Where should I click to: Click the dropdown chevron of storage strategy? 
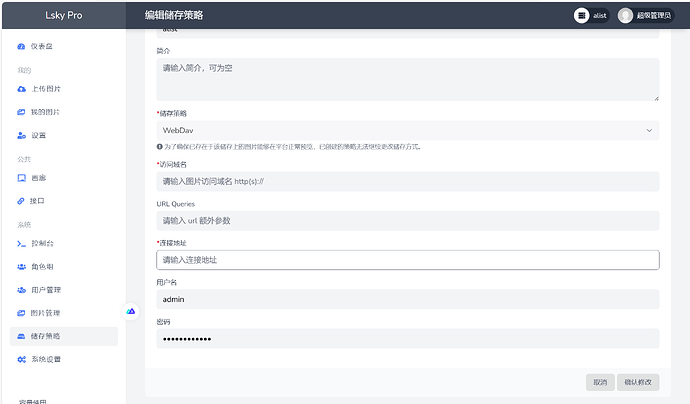point(649,130)
